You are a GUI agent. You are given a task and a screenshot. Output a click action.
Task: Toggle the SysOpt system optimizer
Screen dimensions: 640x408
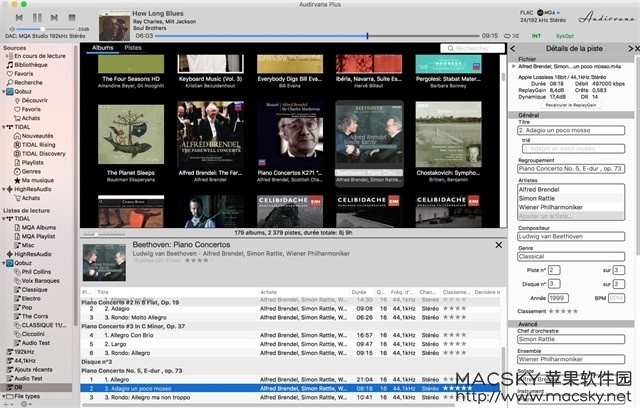point(564,36)
